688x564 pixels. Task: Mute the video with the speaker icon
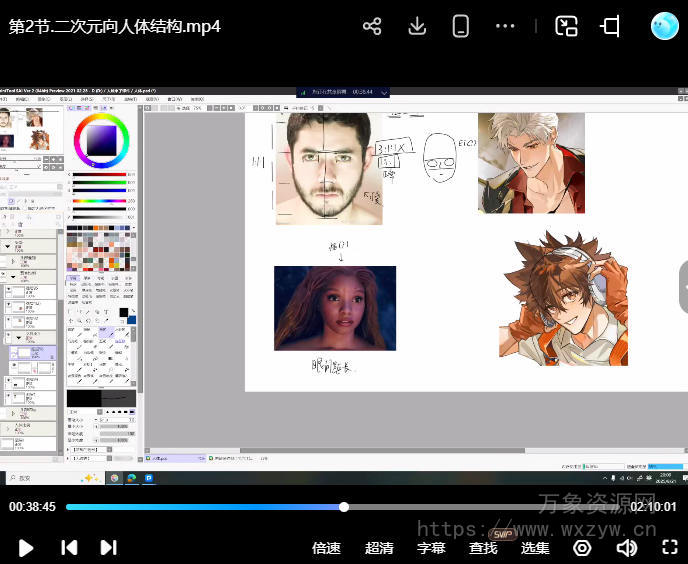pos(627,548)
